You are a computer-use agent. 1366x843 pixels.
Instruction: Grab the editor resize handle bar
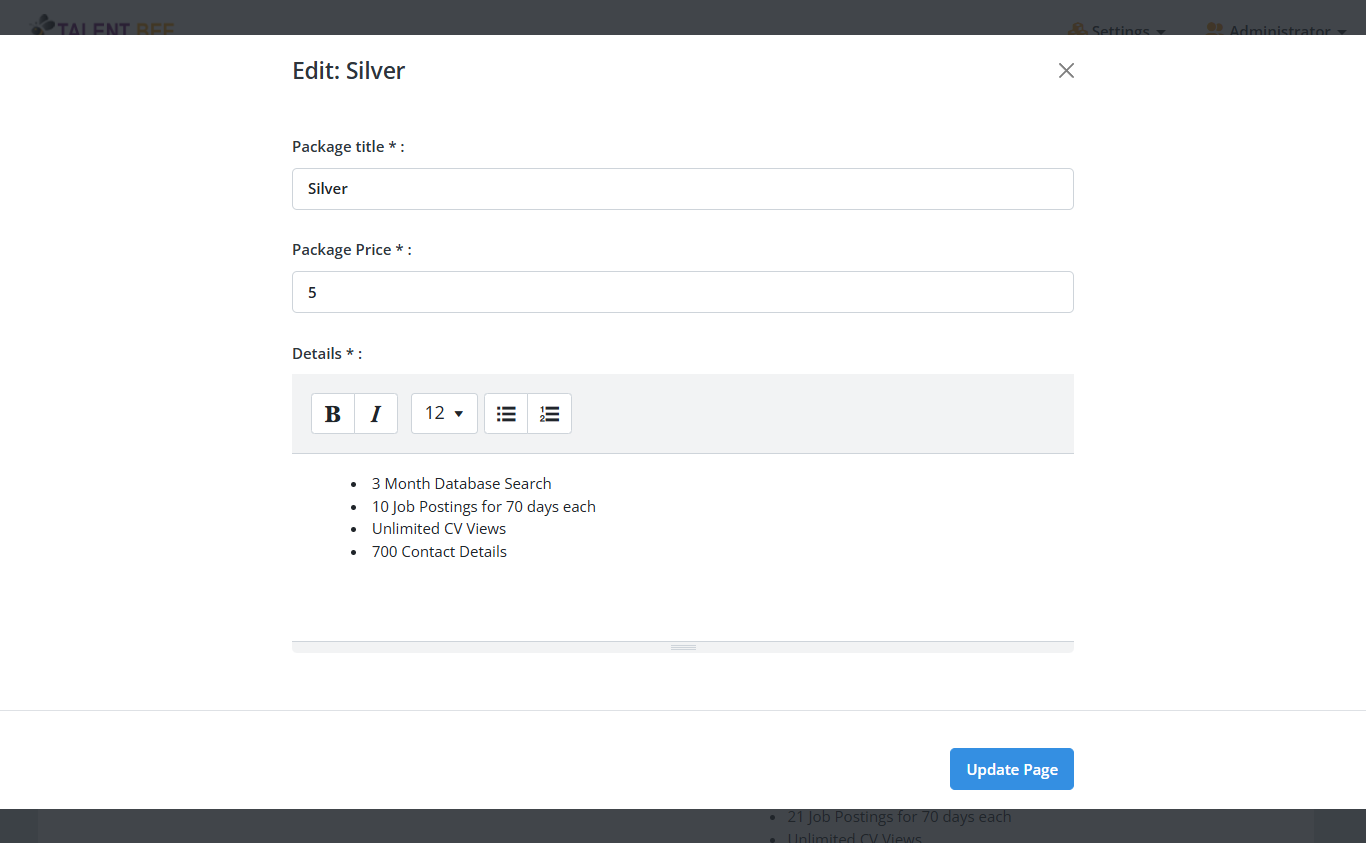[x=683, y=647]
